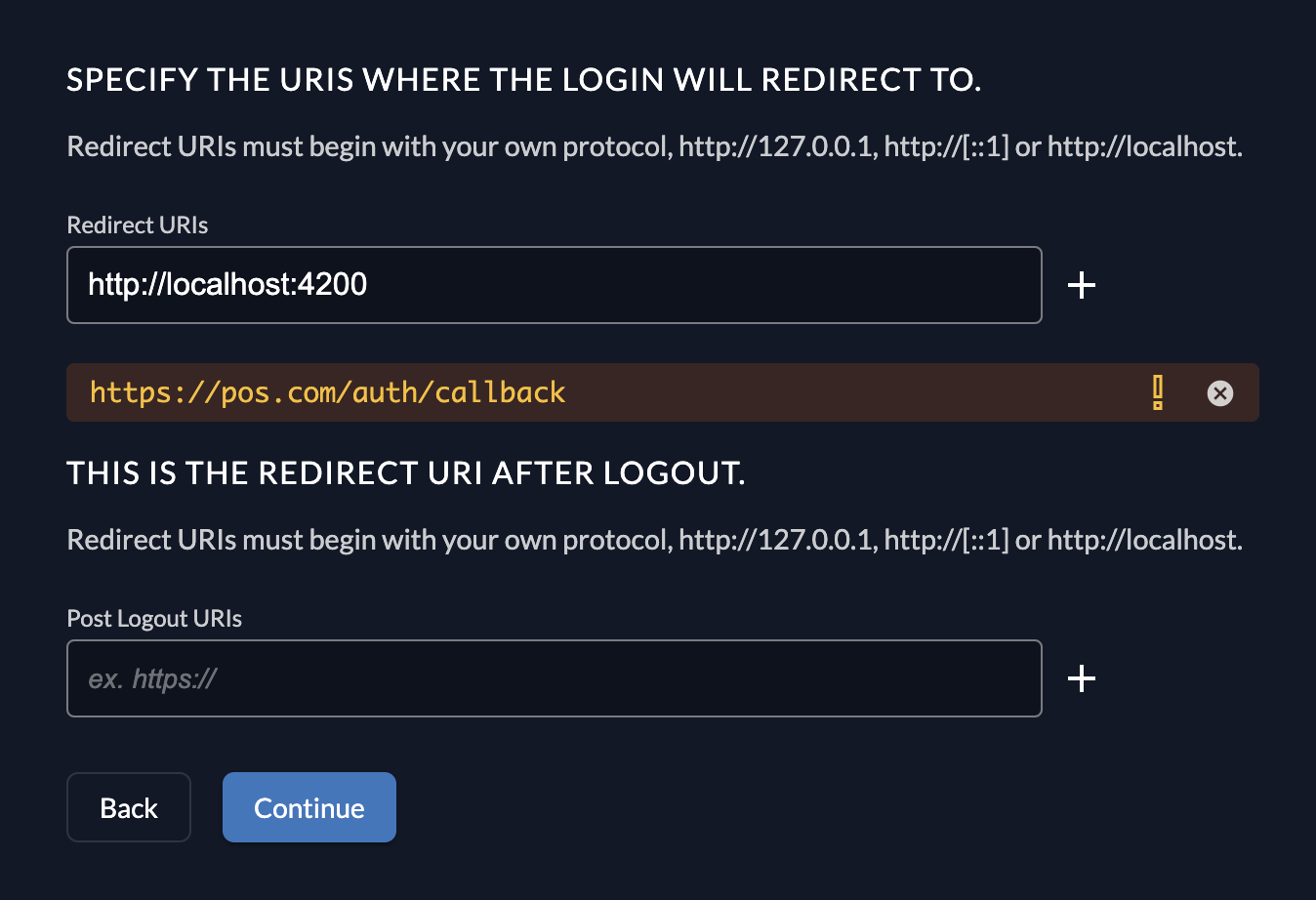
Task: Click the login redirect URIs heading
Action: (x=523, y=80)
